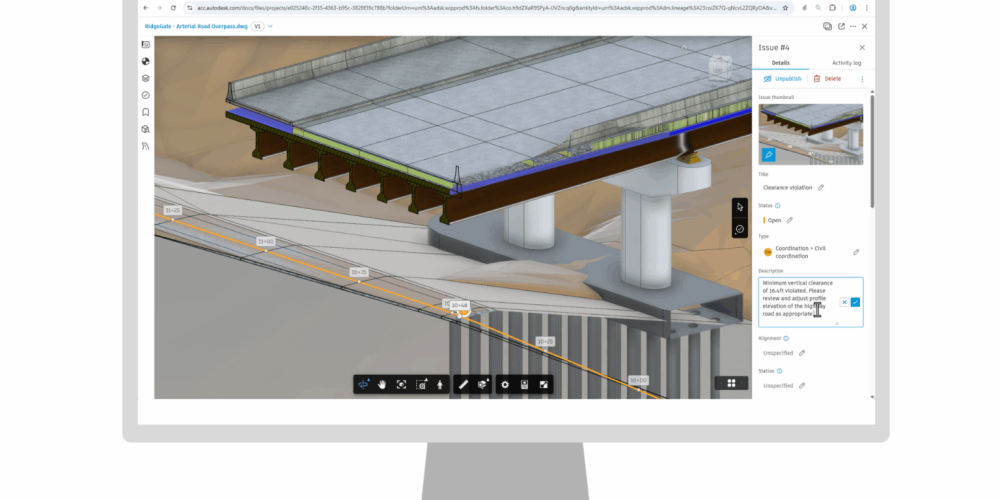Choose the Measure ruler tool
Image resolution: width=1000 pixels, height=500 pixels.
point(462,384)
